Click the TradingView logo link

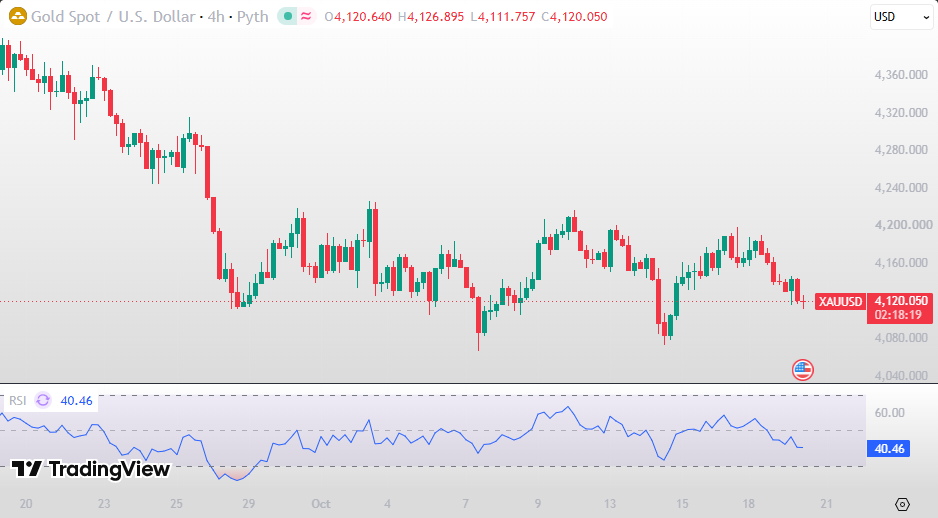pyautogui.click(x=91, y=469)
